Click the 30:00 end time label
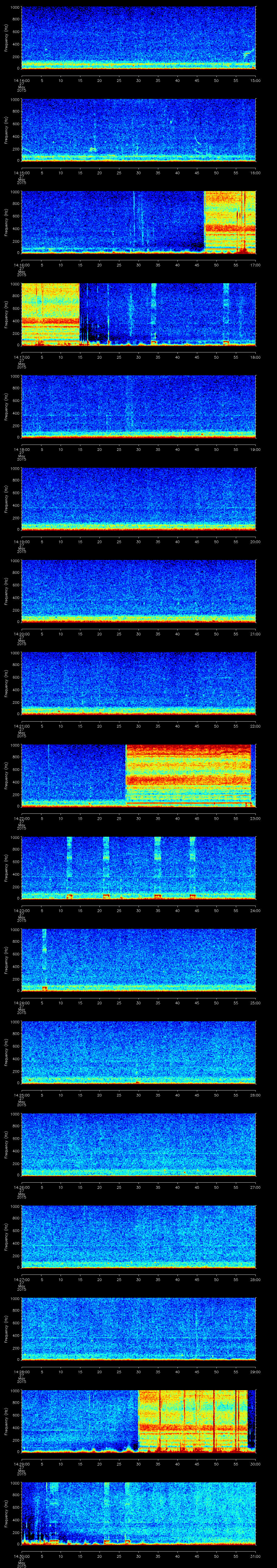This screenshot has width=277, height=1568. [x=256, y=1463]
